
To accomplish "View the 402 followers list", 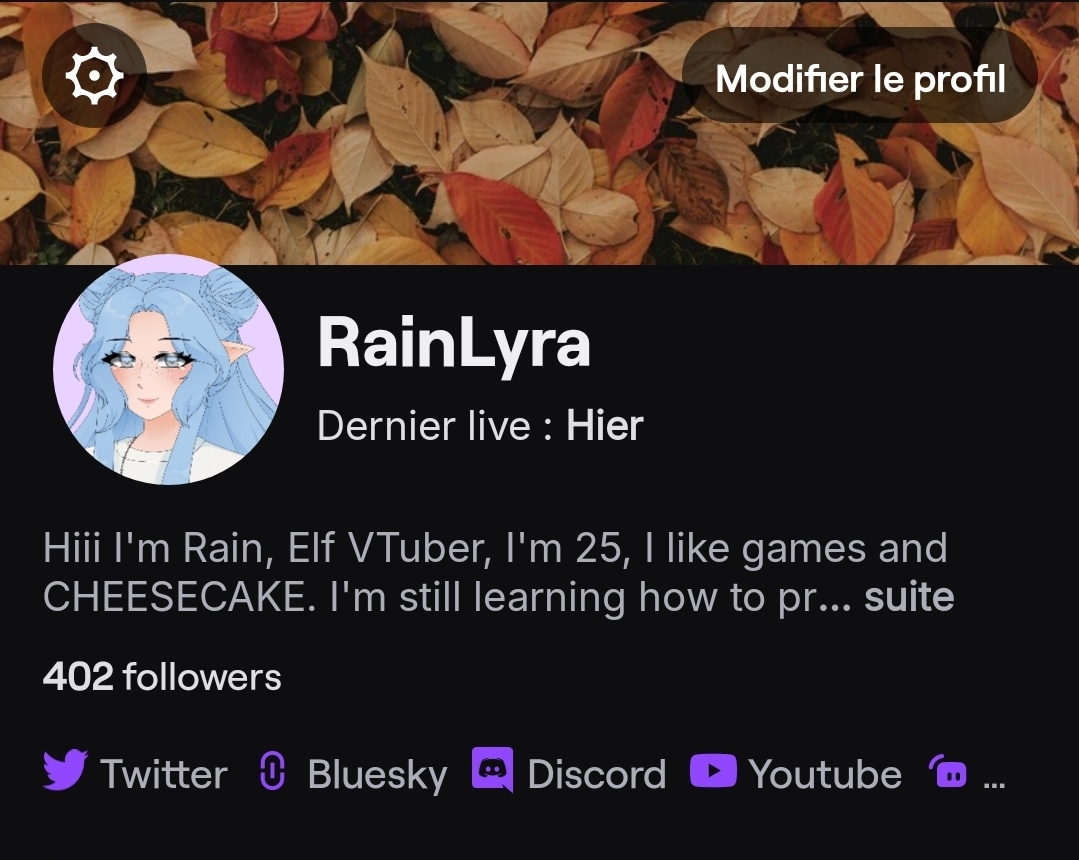I will 162,676.
